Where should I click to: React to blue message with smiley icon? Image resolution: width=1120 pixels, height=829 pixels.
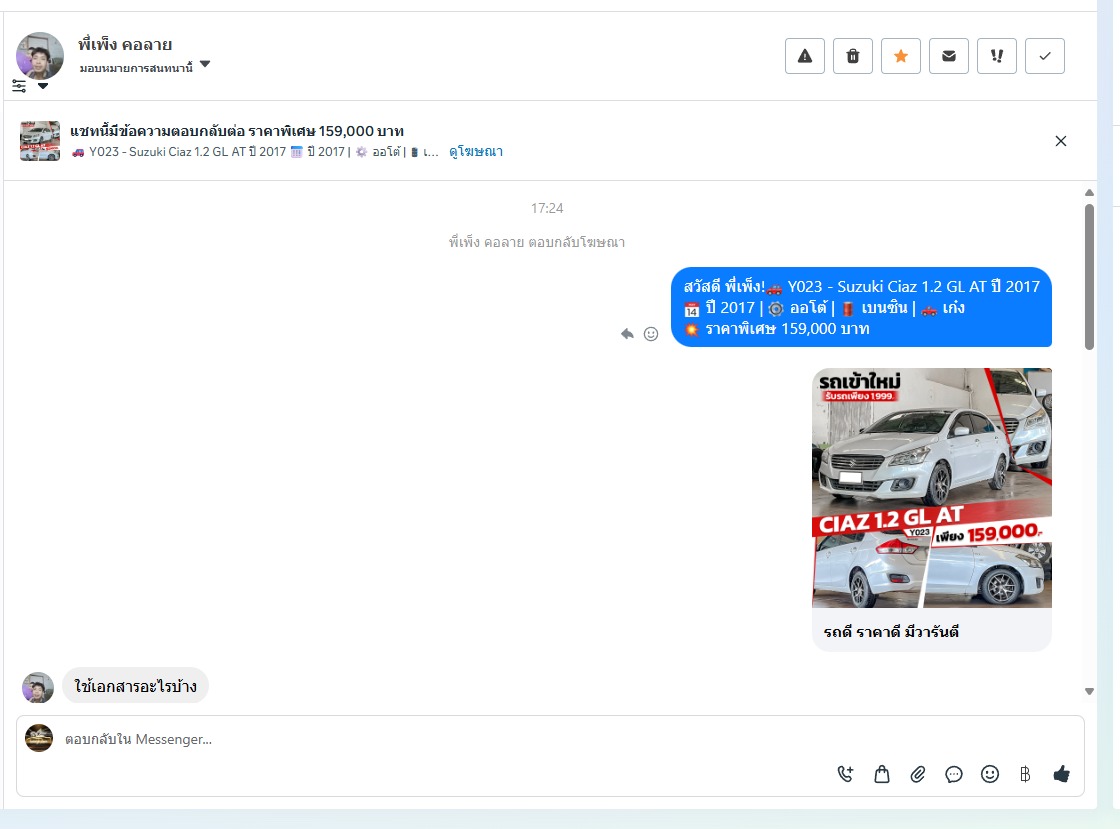point(651,333)
